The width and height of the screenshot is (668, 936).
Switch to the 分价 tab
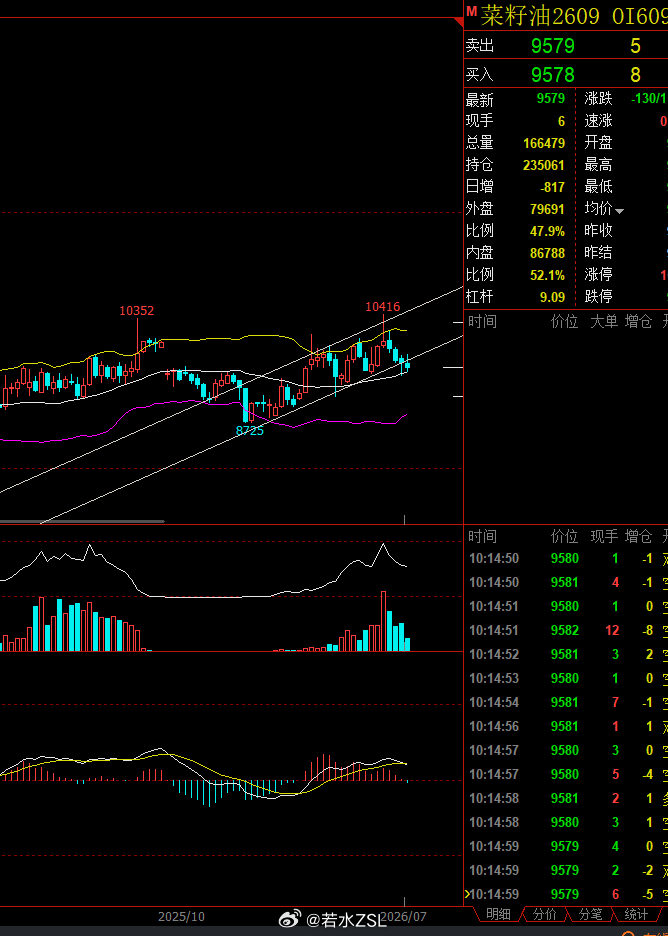544,914
